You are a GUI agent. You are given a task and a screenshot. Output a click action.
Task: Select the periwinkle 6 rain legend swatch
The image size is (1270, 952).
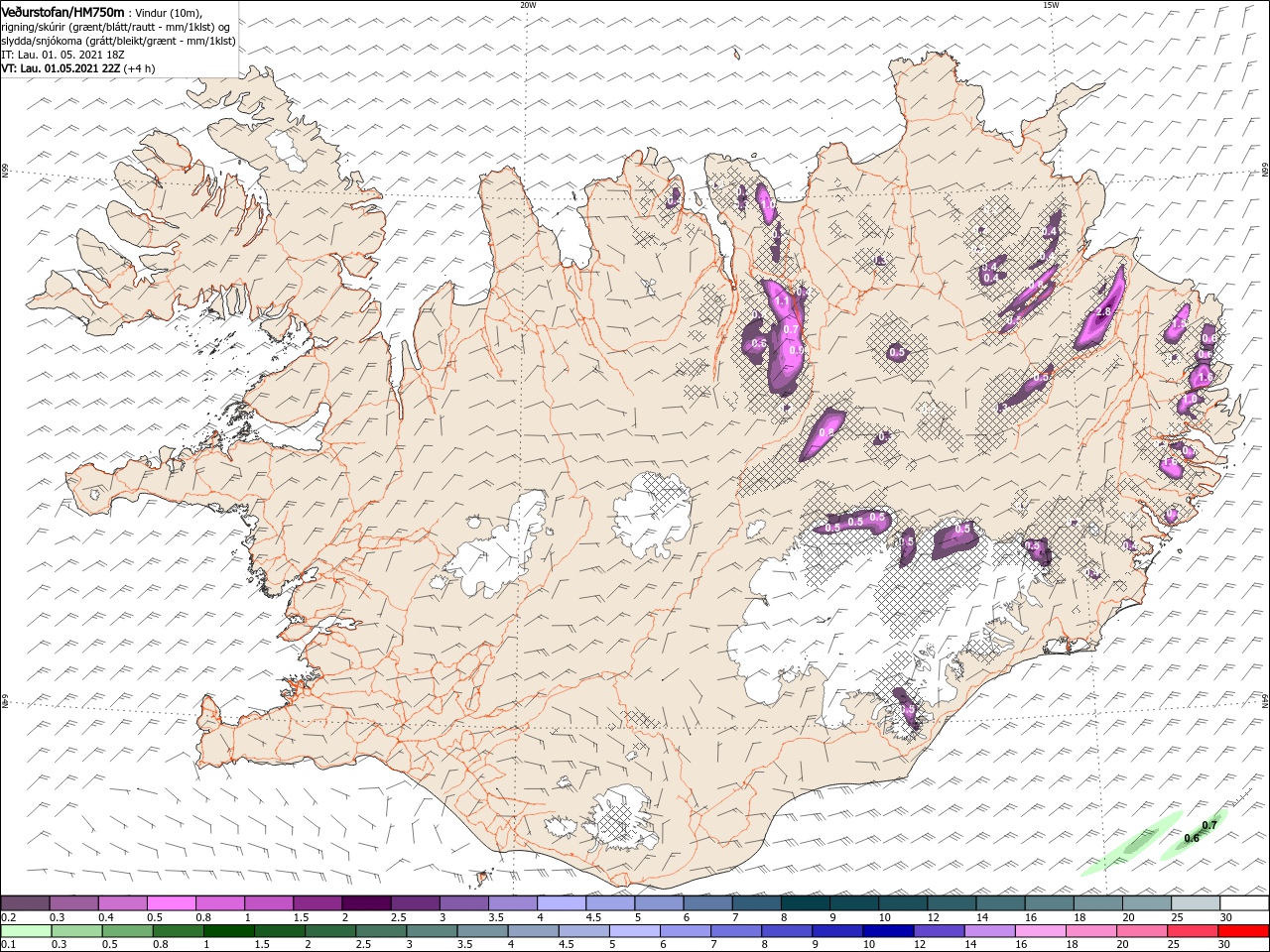[685, 931]
